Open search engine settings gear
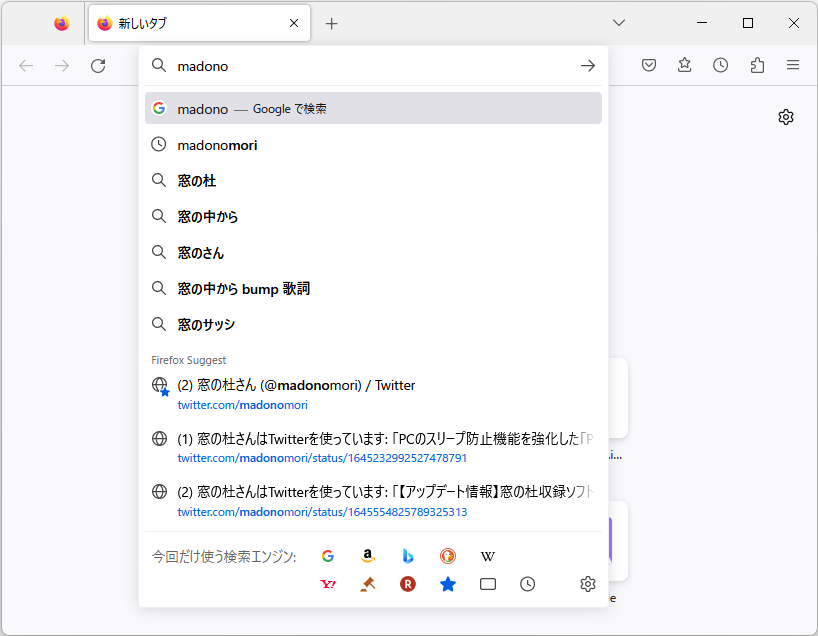Viewport: 818px width, 636px height. 587,584
